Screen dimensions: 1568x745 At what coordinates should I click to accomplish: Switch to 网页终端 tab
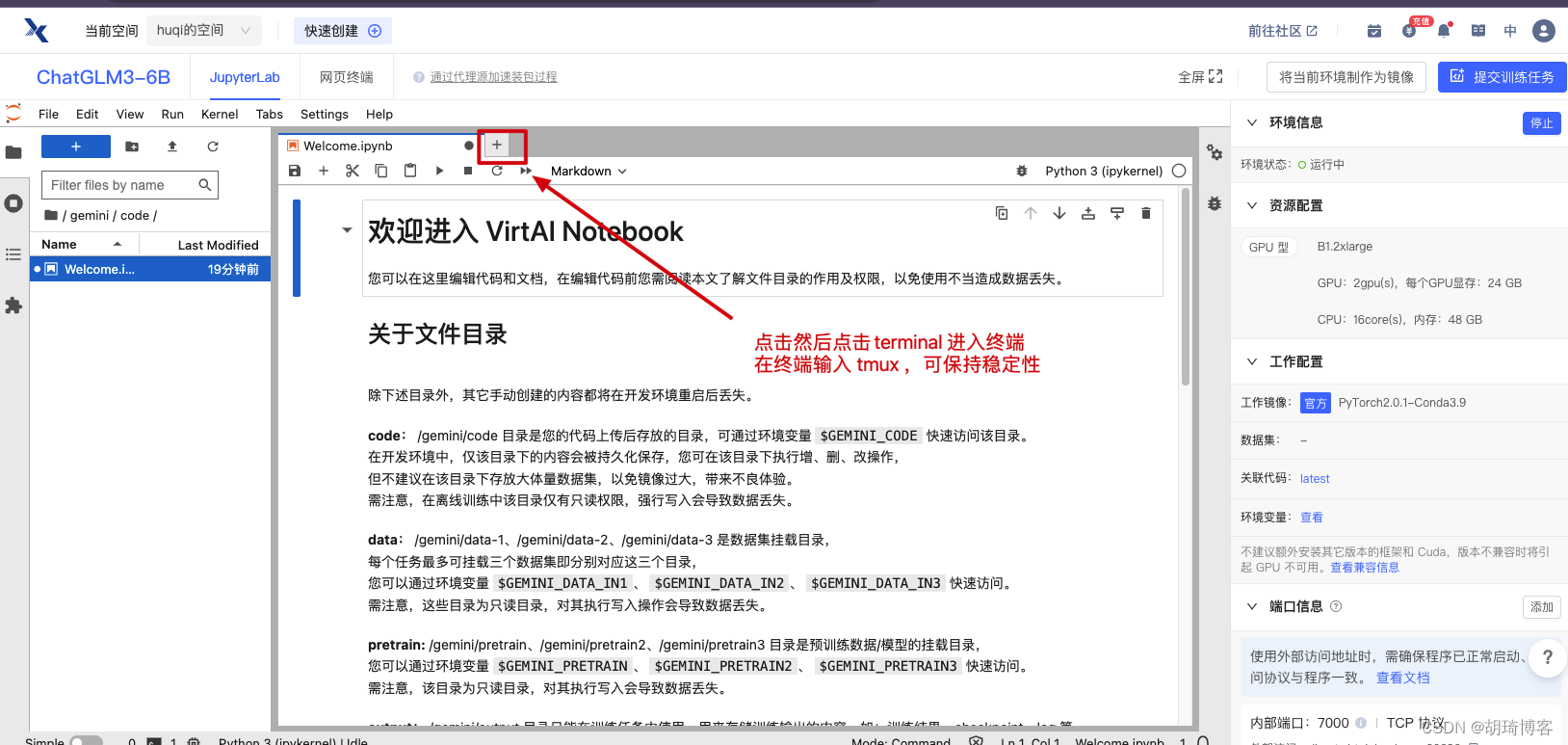click(x=347, y=77)
